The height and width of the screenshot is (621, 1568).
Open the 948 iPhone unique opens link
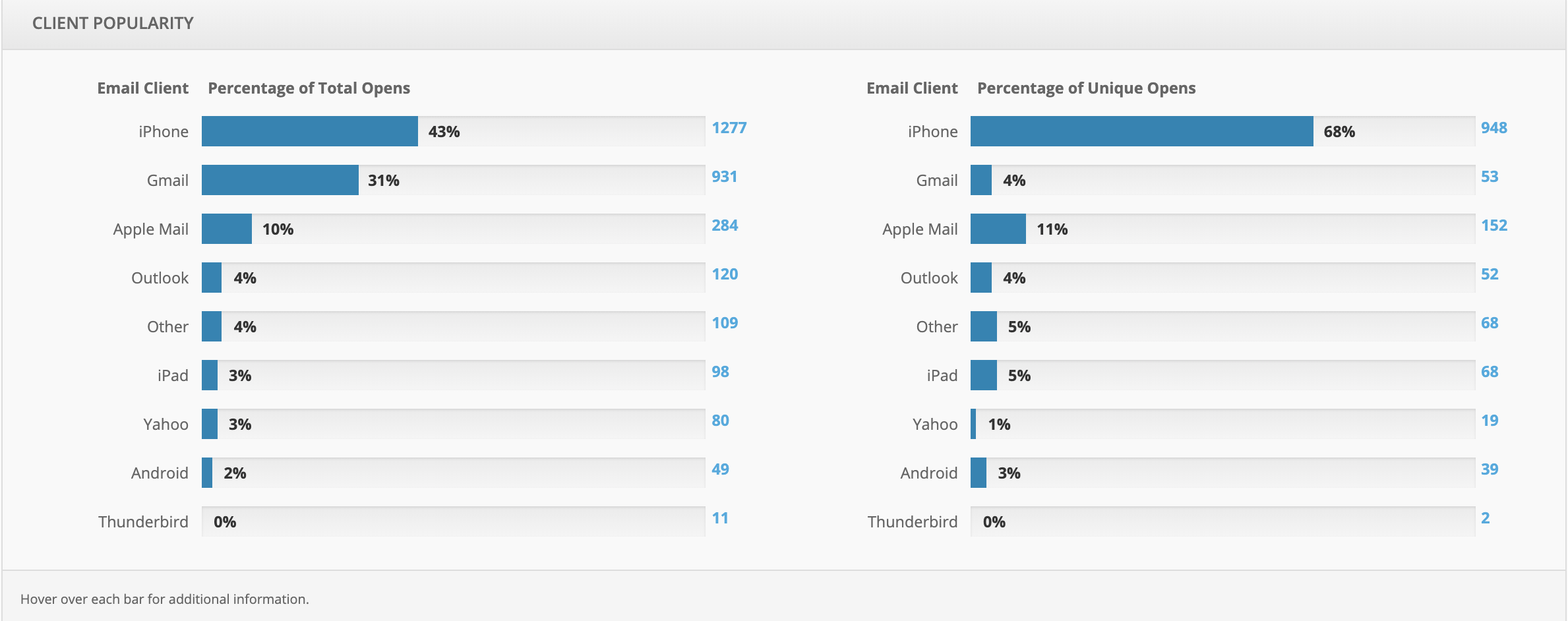[x=1493, y=128]
